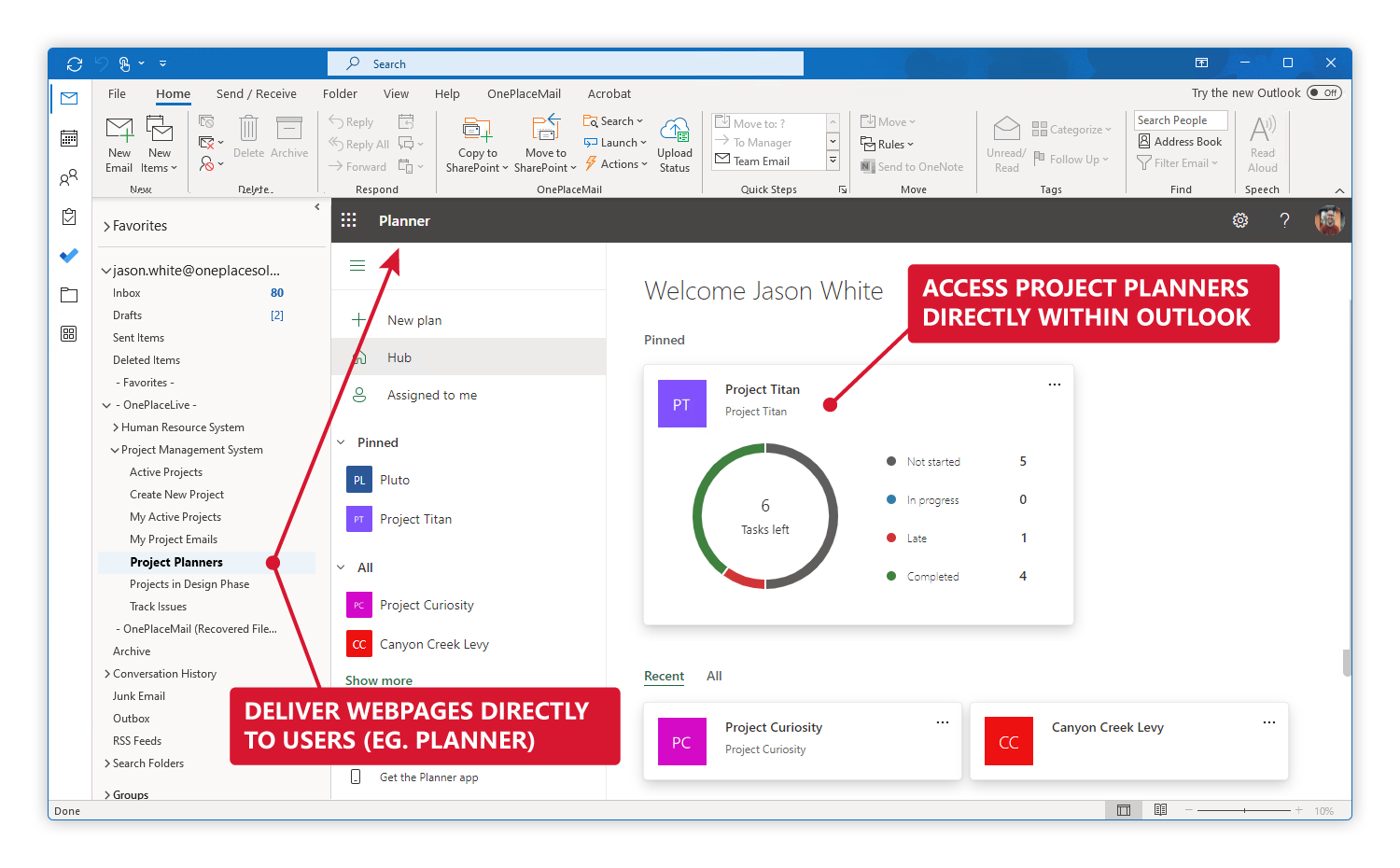
Task: Open Project Curiosity card options menu
Action: pos(943,722)
